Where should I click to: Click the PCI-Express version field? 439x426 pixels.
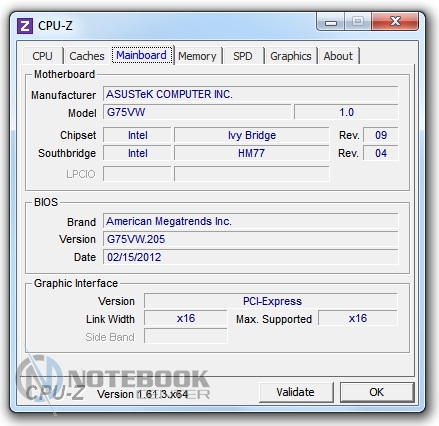[271, 301]
